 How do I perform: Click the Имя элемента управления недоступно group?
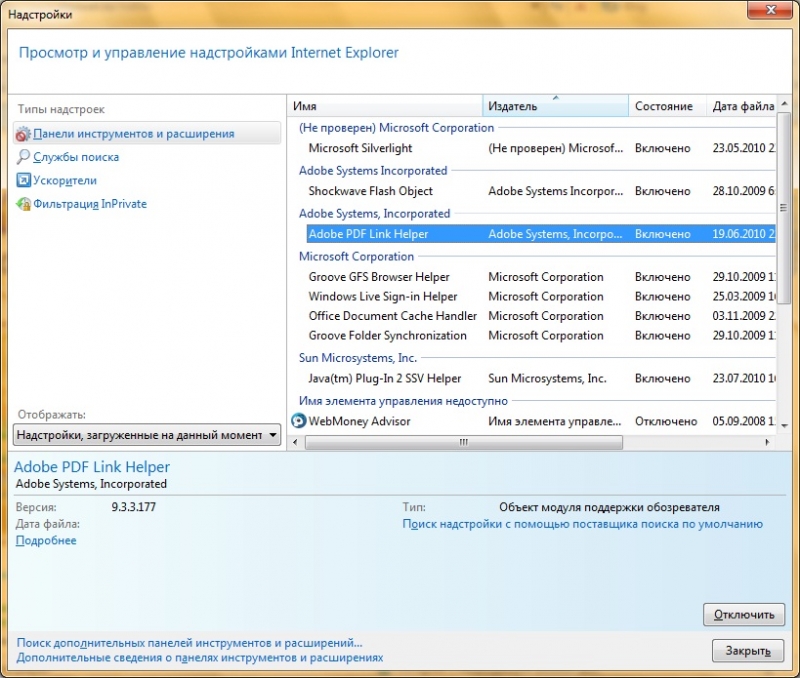(403, 400)
